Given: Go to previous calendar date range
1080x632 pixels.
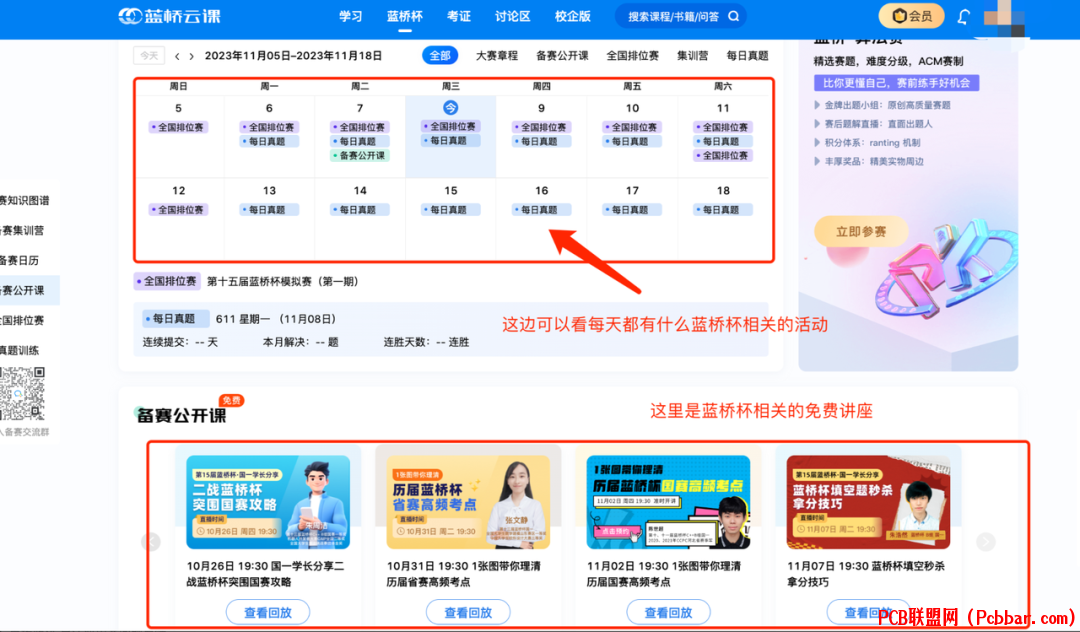Looking at the screenshot, I should [177, 56].
